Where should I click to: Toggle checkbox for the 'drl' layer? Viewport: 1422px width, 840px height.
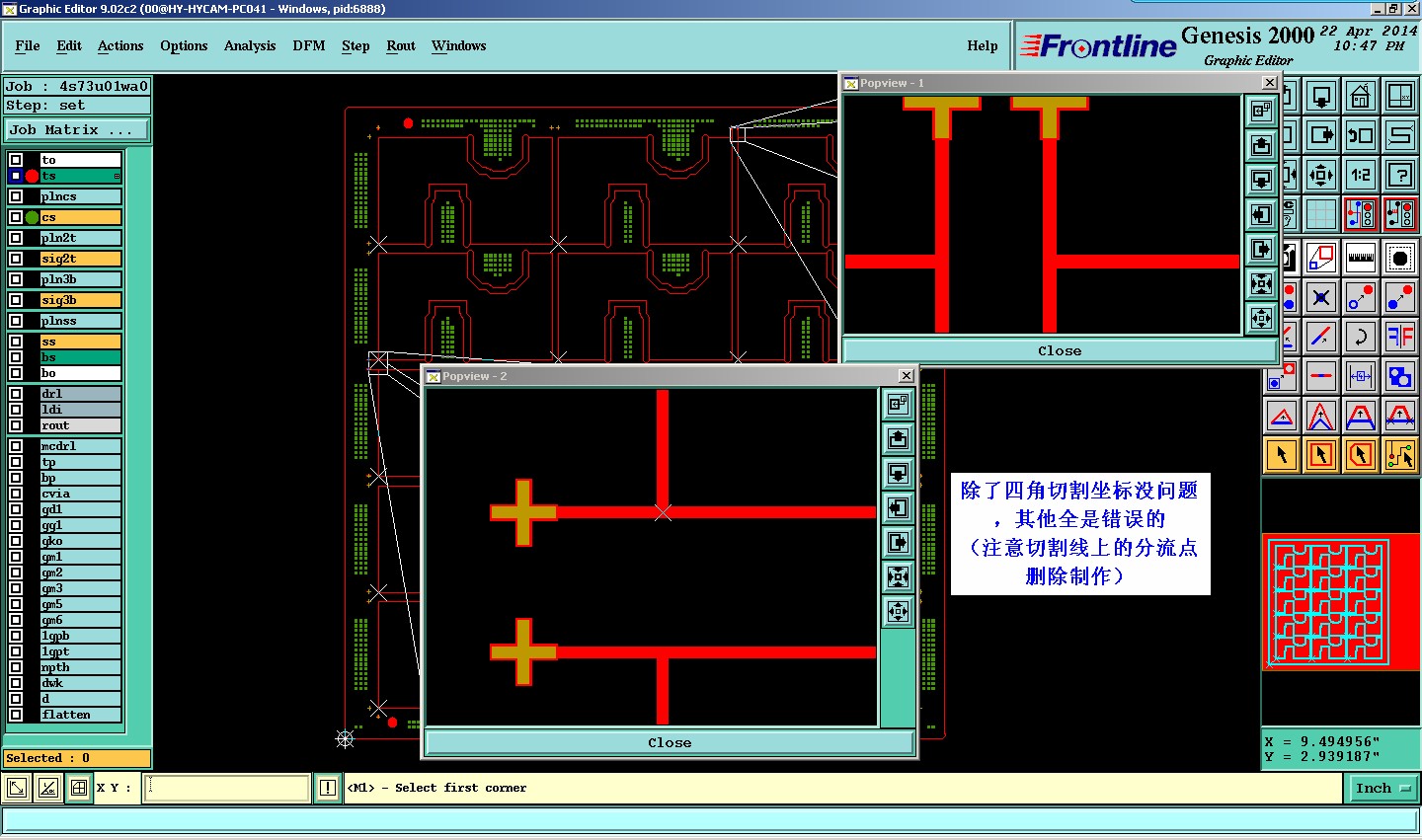(16, 394)
